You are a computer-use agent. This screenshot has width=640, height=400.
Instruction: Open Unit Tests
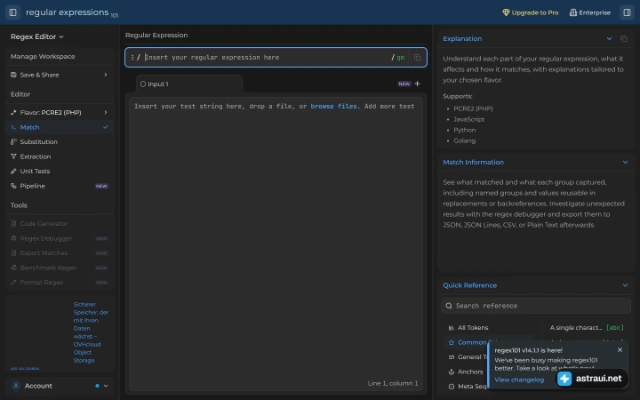click(60, 171)
